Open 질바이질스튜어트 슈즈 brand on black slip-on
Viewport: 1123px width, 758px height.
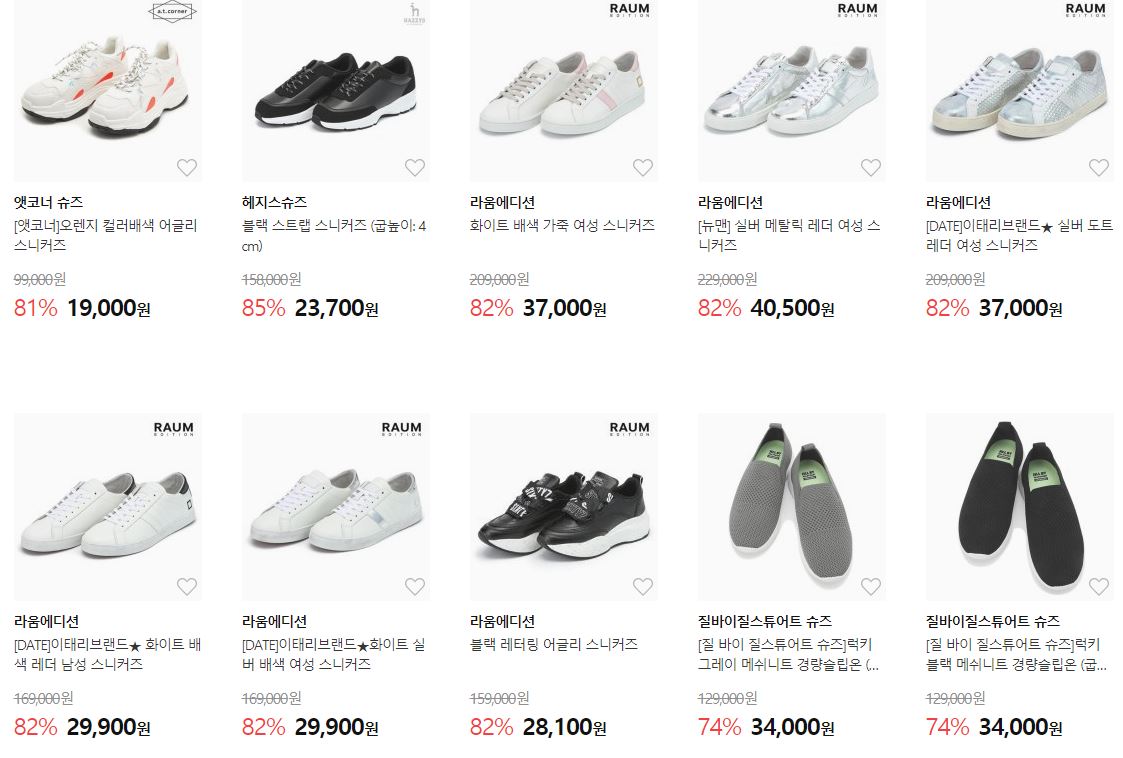(993, 621)
